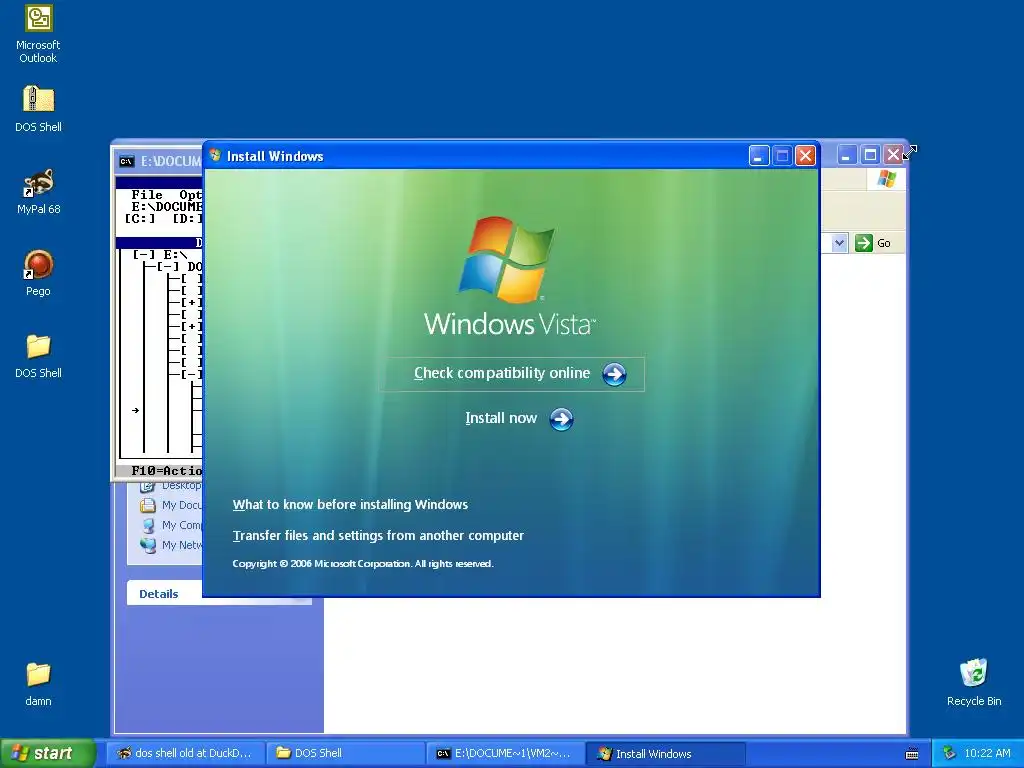Switch to the E:\DOCUME~1 command prompt taskbar button
Screen dimensions: 1024x768
pos(505,753)
